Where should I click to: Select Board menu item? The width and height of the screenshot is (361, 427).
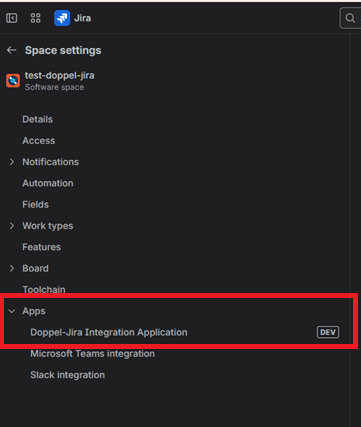pyautogui.click(x=35, y=269)
